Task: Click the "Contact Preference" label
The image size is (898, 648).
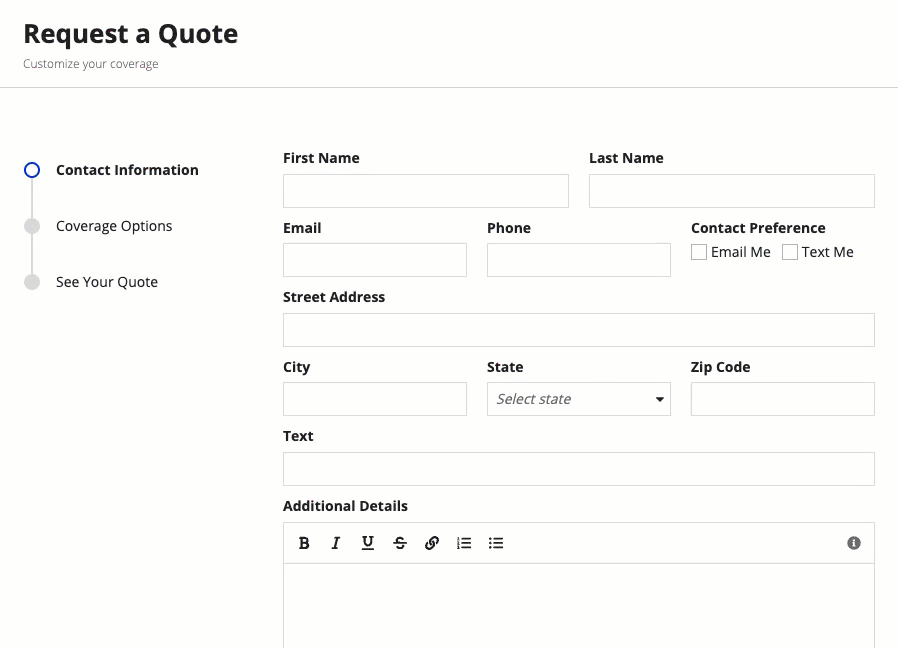Action: coord(758,228)
